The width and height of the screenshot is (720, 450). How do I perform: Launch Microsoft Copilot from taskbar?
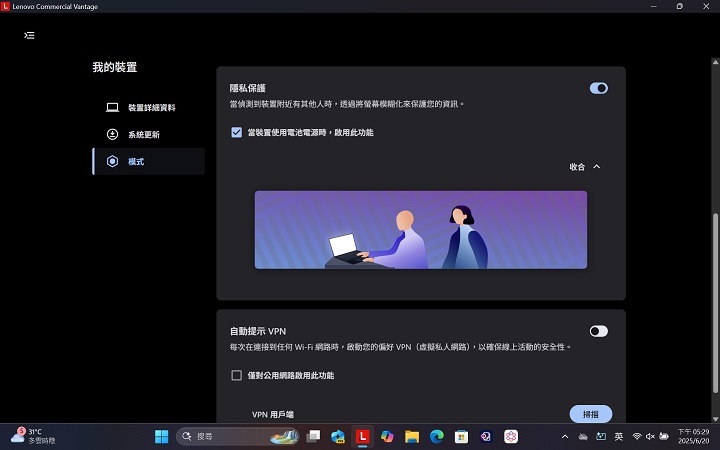coord(387,436)
